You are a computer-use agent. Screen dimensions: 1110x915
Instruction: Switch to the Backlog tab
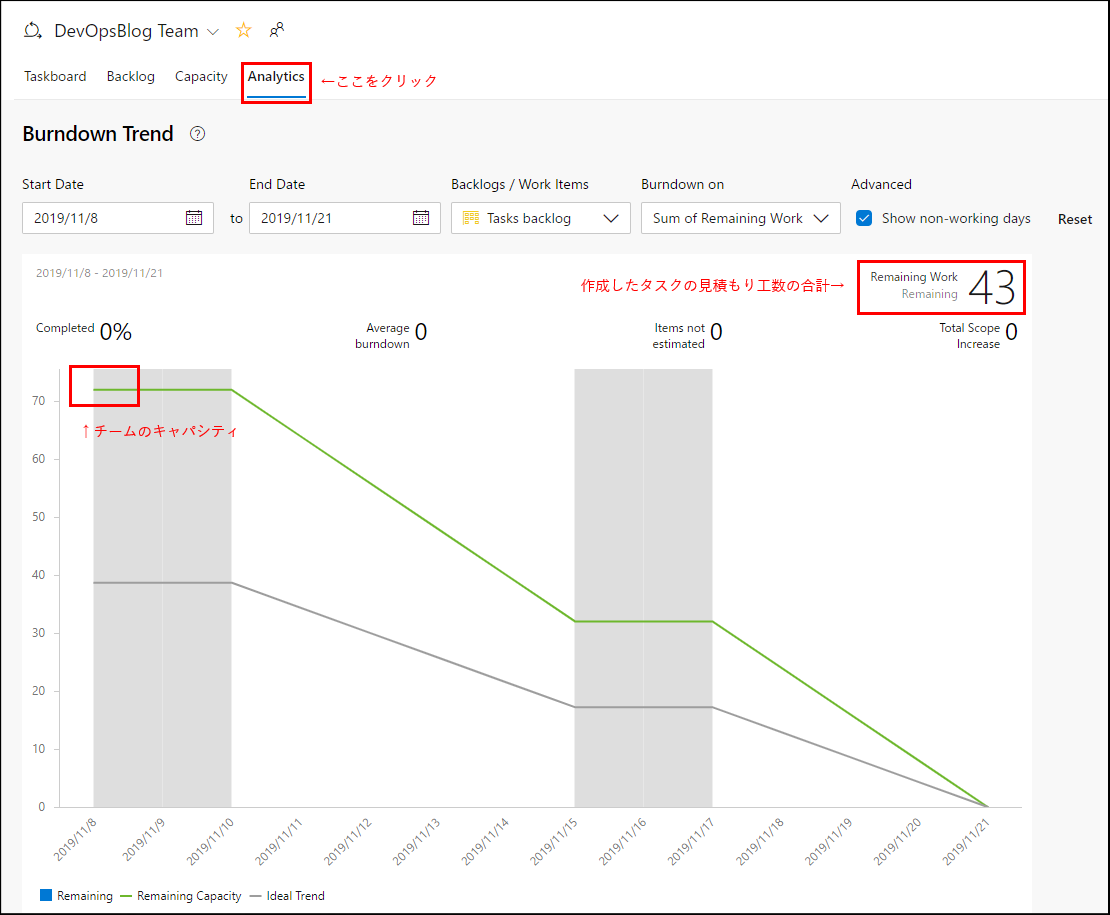pos(131,76)
